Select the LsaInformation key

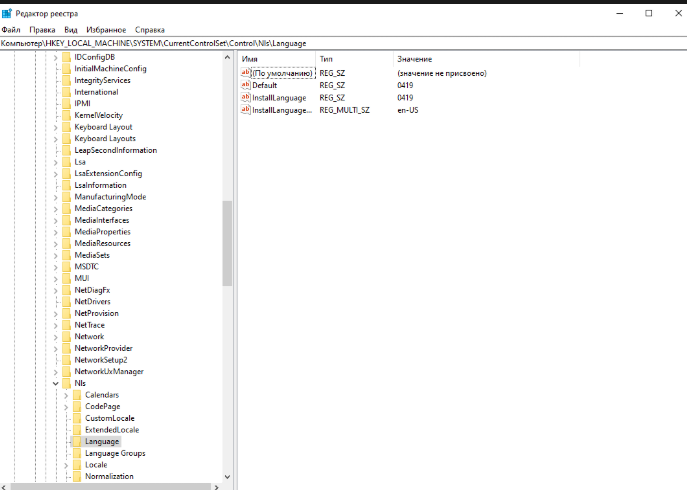coord(100,185)
